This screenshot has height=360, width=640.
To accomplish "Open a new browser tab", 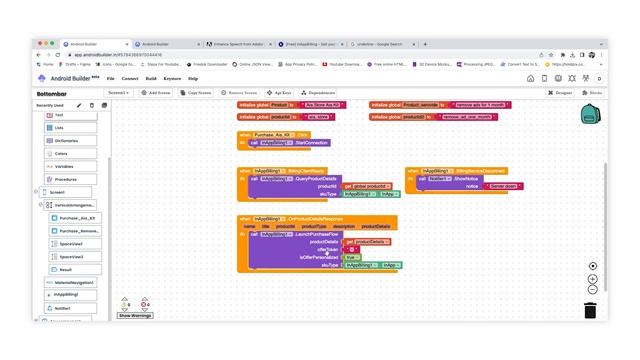I will (425, 44).
